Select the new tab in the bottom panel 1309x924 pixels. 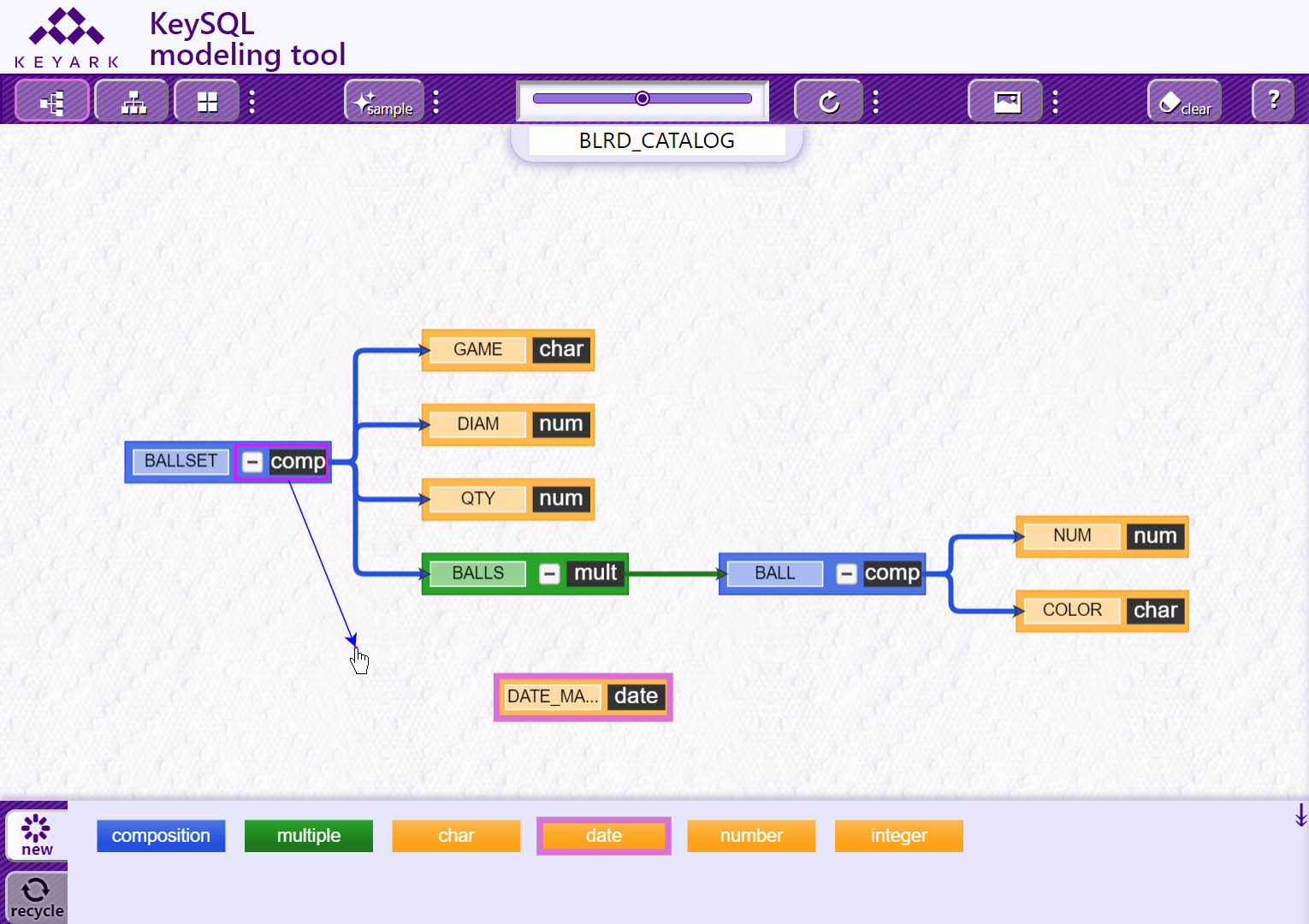pos(37,834)
